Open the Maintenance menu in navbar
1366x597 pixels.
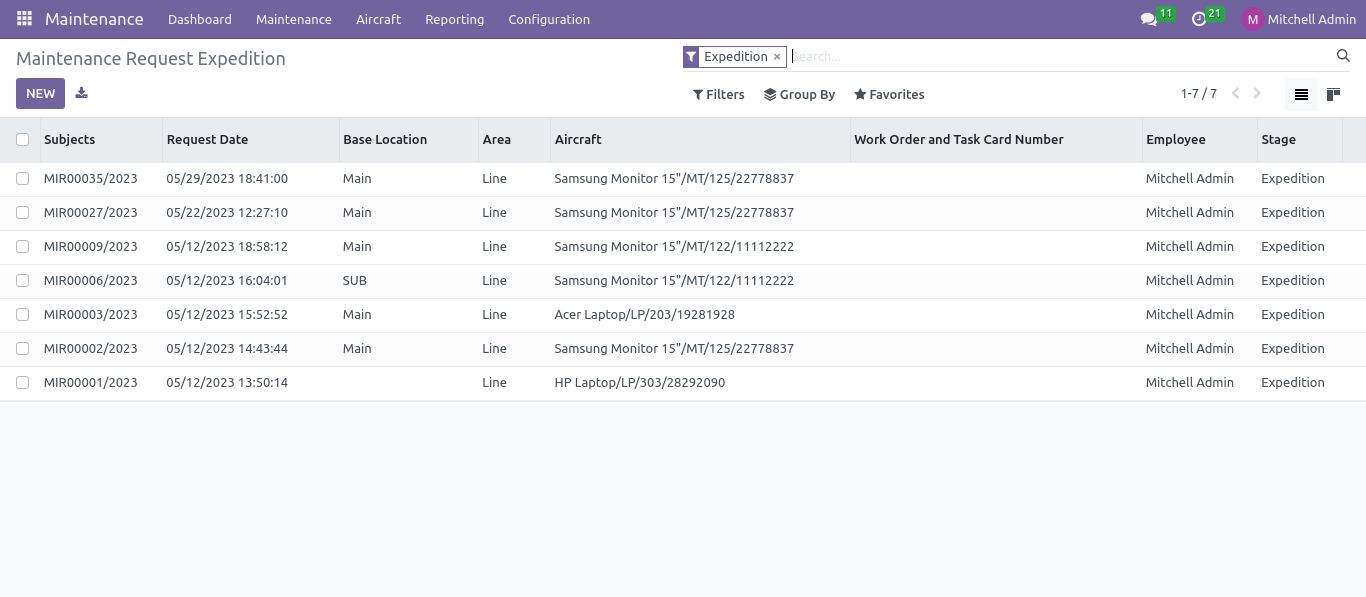294,19
